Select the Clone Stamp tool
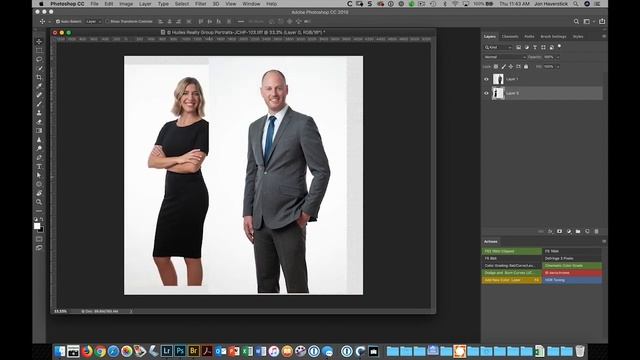Screen dimensions: 640x360 [39, 113]
